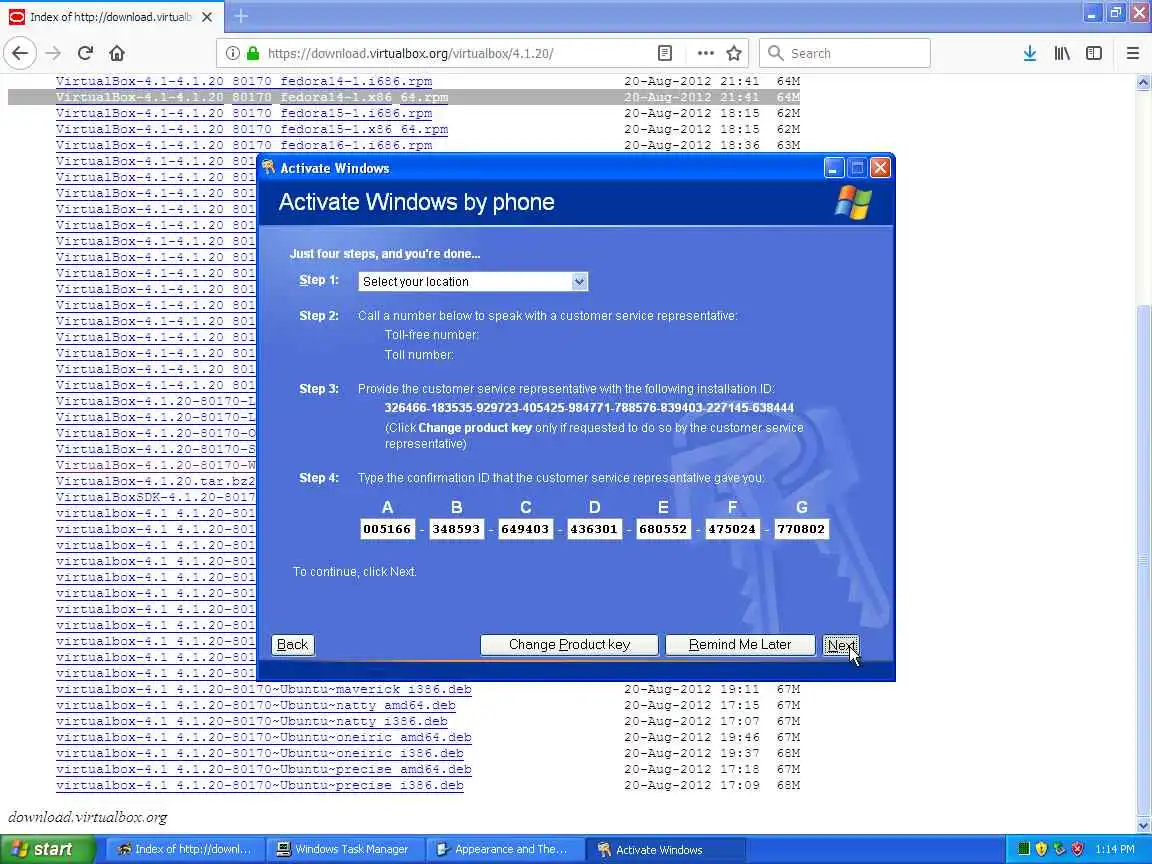Minimize the Activate Windows dialog
This screenshot has height=864, width=1152.
[833, 168]
